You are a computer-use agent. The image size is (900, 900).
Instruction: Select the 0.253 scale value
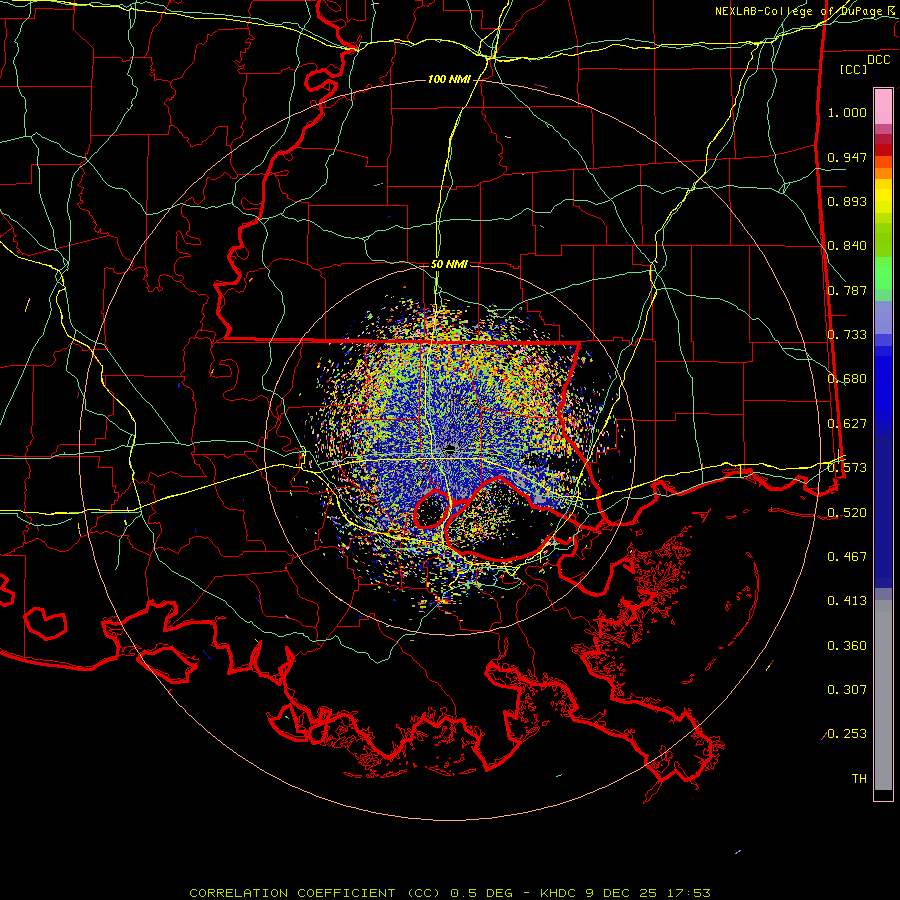point(847,734)
